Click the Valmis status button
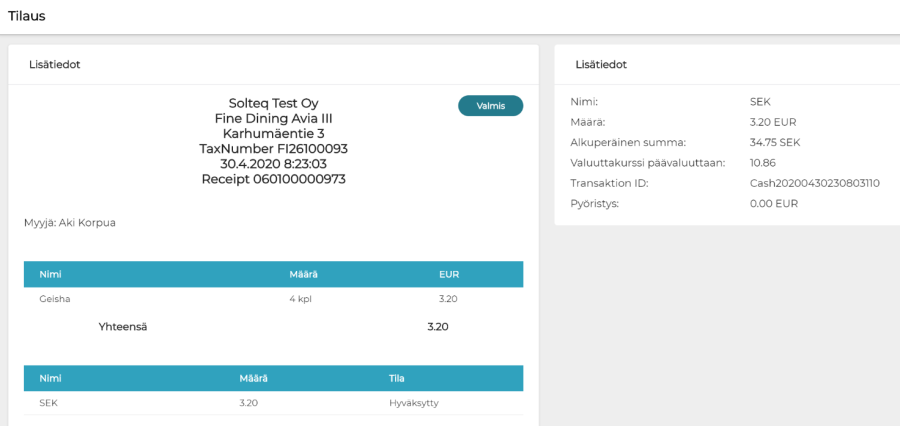900x426 pixels. click(x=490, y=106)
